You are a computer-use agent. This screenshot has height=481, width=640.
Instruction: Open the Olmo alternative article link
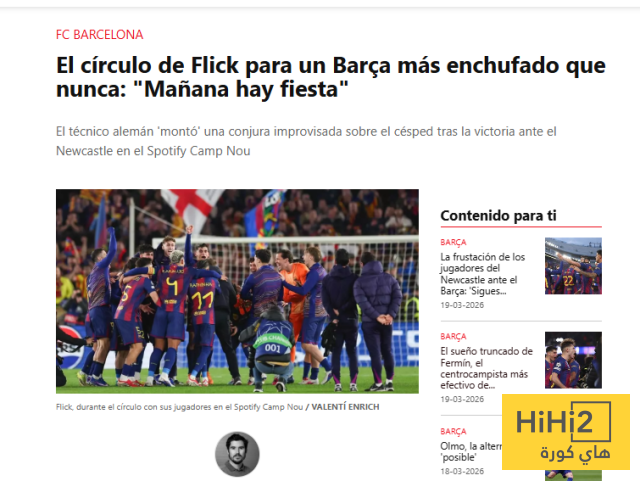click(471, 452)
